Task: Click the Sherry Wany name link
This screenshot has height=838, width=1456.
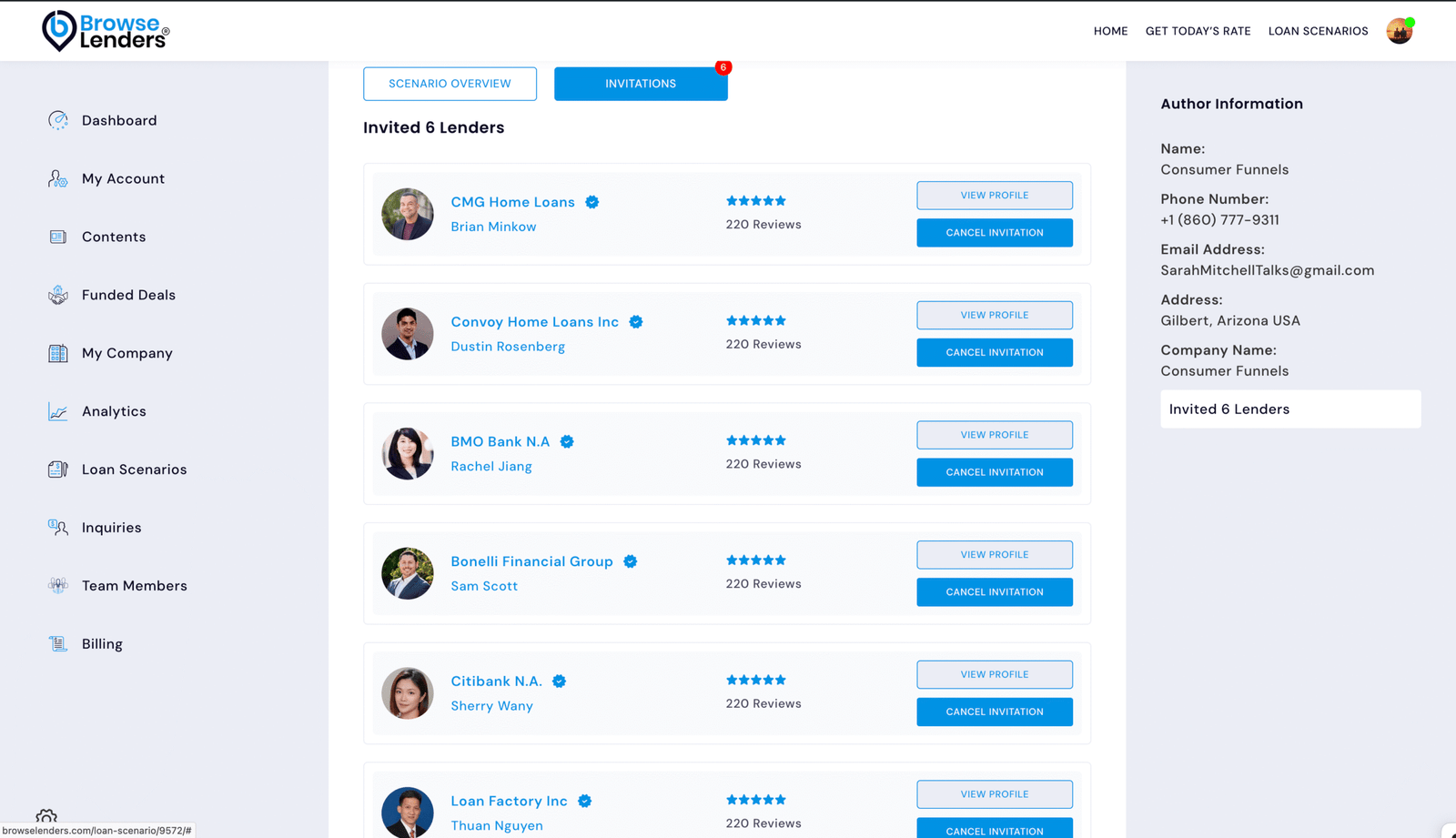Action: point(491,706)
